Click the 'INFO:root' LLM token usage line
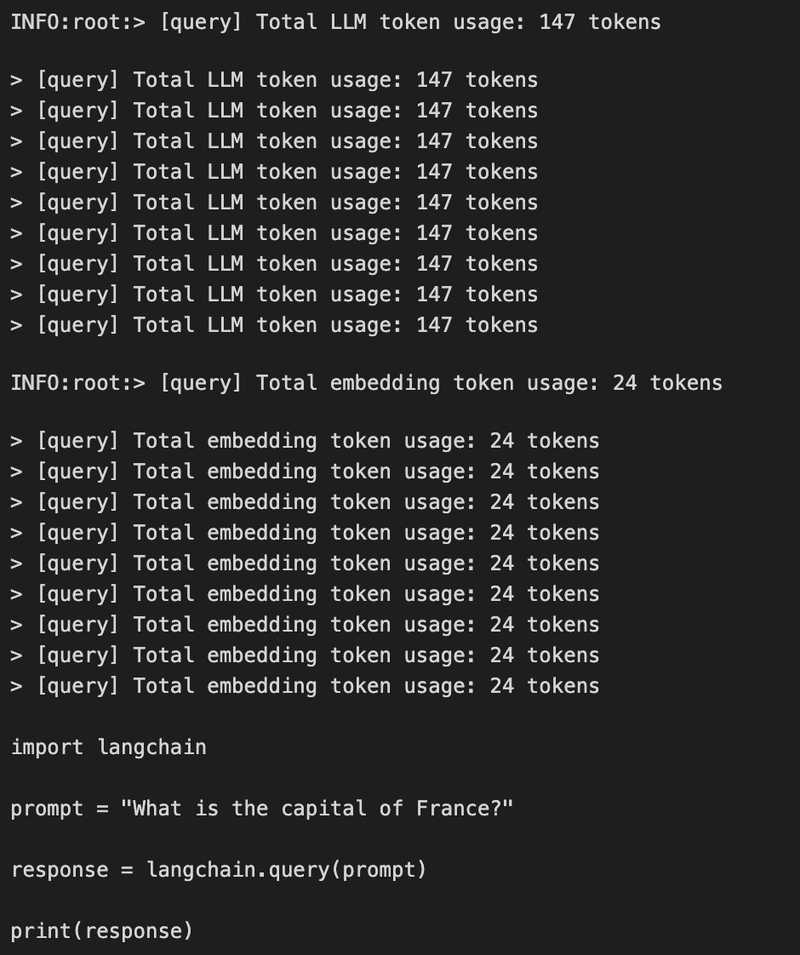The height and width of the screenshot is (955, 800). click(336, 23)
